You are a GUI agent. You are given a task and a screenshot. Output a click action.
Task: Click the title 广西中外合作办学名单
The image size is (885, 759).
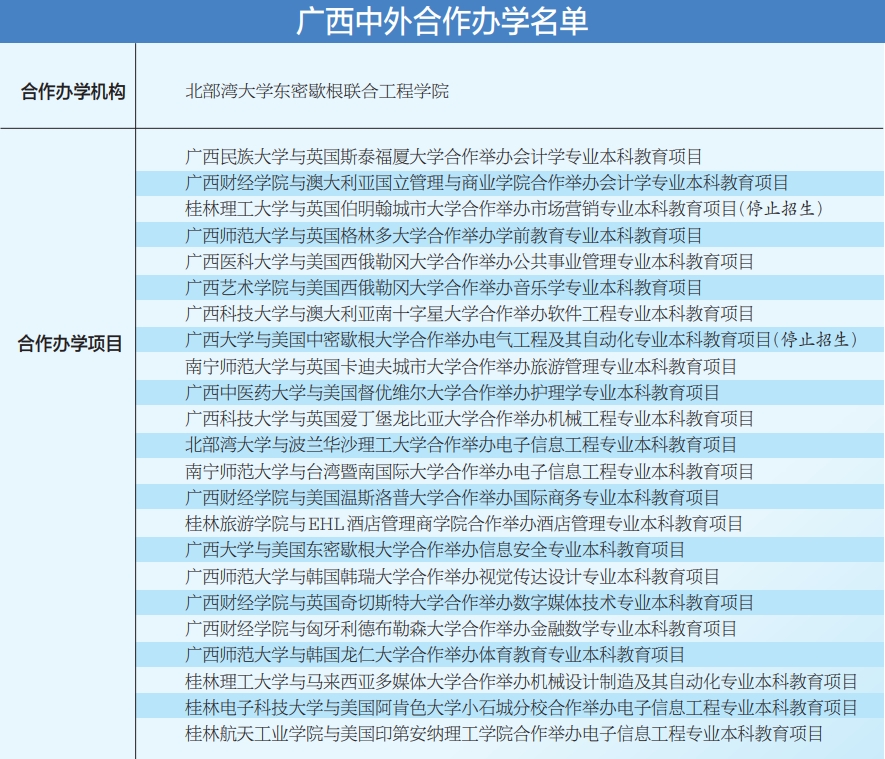442,21
